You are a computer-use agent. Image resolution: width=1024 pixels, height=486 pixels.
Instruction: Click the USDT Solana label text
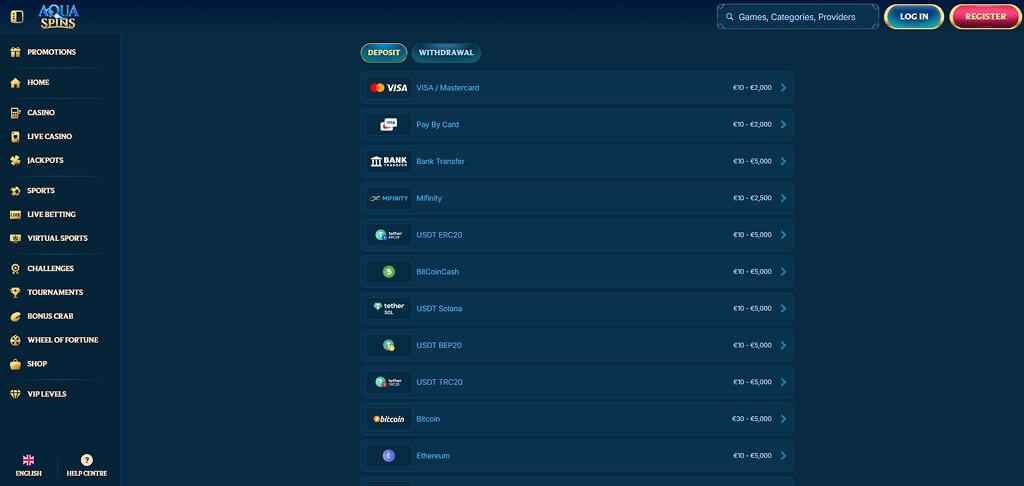click(440, 308)
